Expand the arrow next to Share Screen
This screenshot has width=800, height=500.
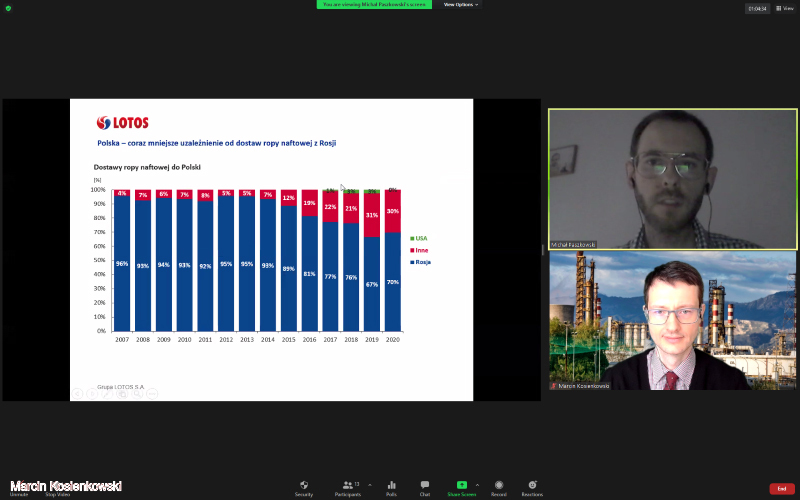coord(477,484)
